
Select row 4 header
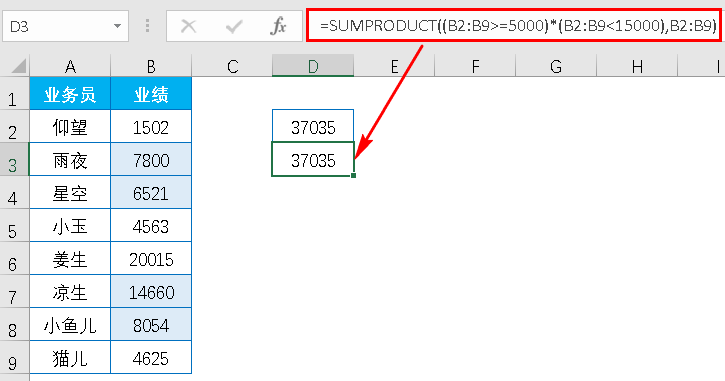coord(14,192)
